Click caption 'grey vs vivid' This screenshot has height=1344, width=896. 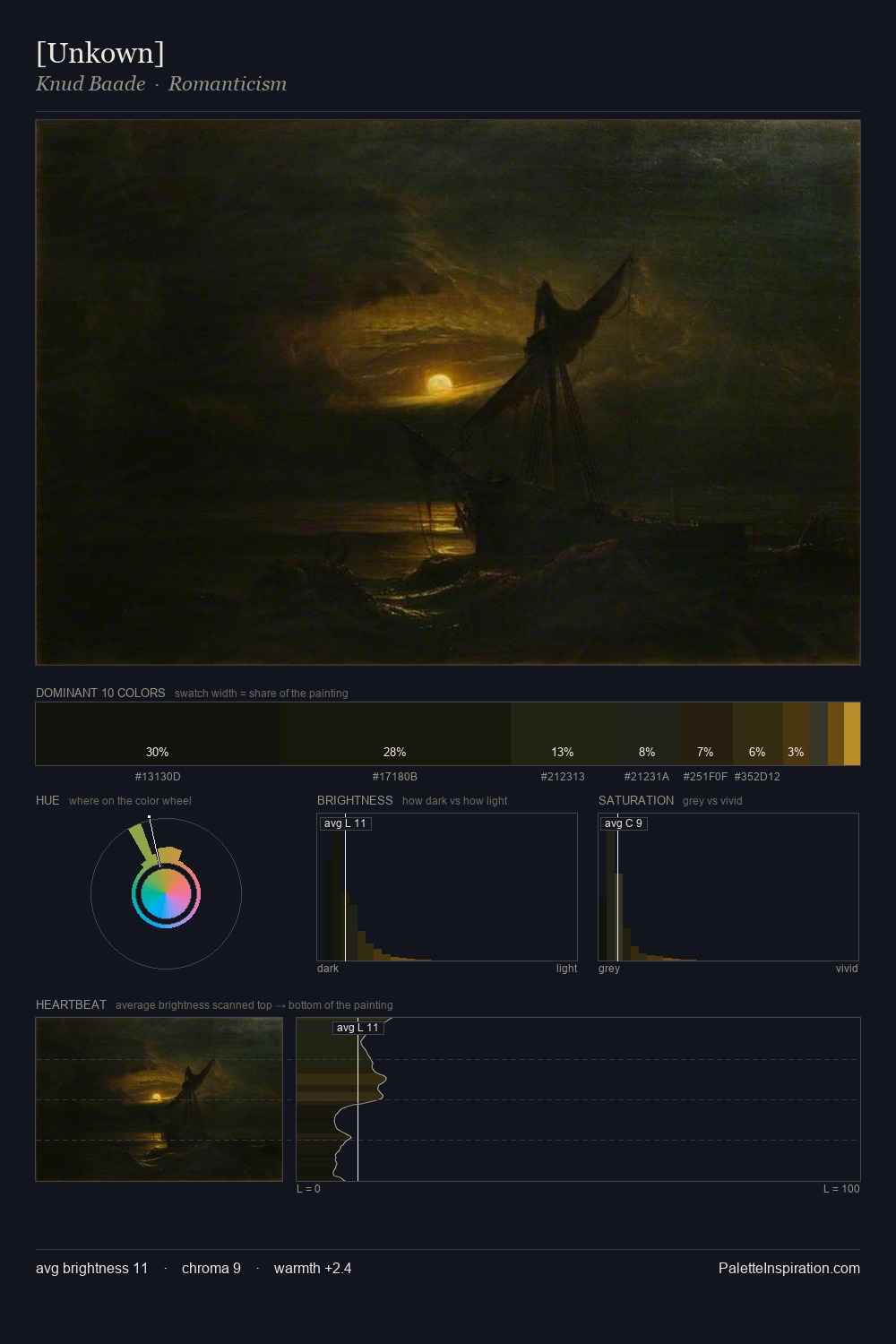[x=712, y=801]
